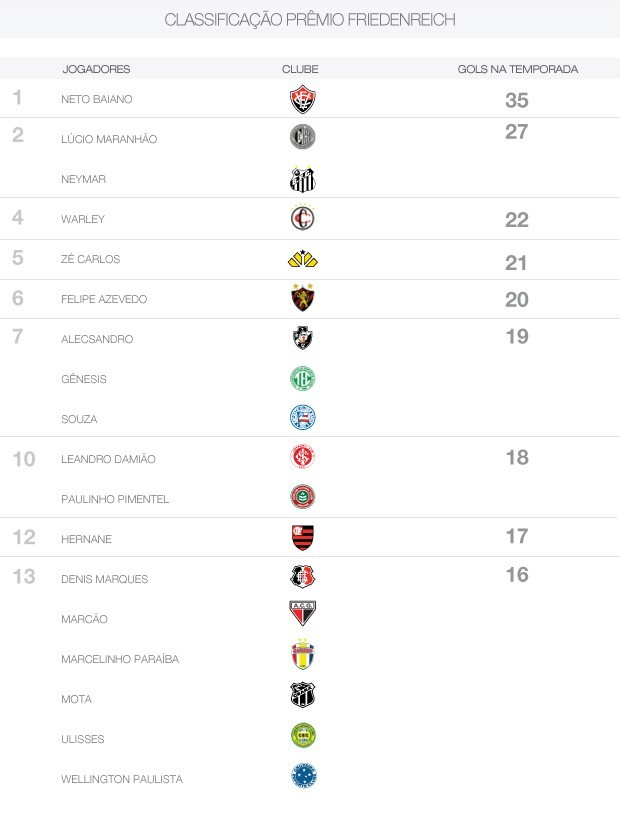Screen dimensions: 620x815
Task: Click the crest beside Lúcio Maranhão
Action: point(302,138)
